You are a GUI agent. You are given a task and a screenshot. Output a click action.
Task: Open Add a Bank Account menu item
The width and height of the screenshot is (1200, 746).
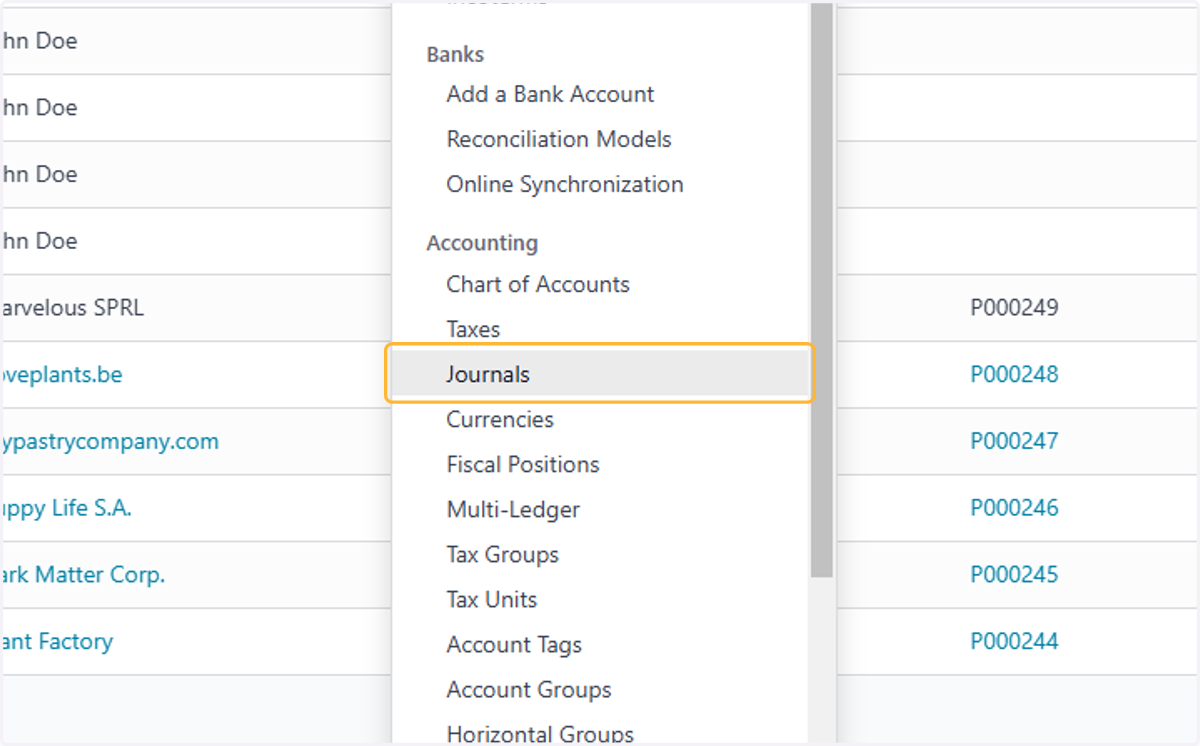550,94
